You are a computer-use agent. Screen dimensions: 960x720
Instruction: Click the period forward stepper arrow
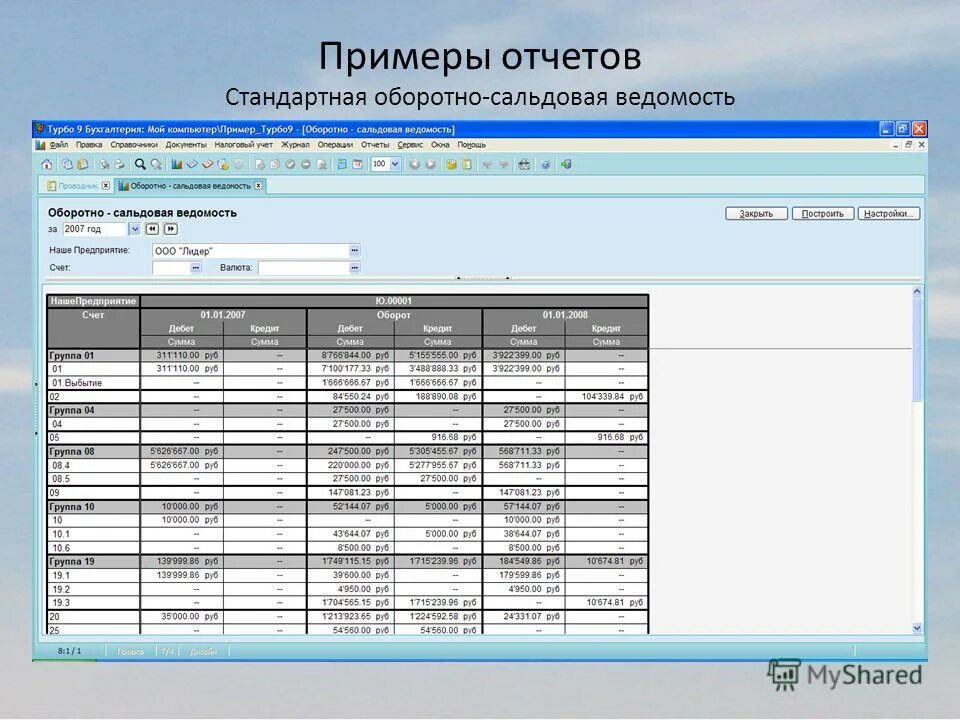tap(169, 229)
